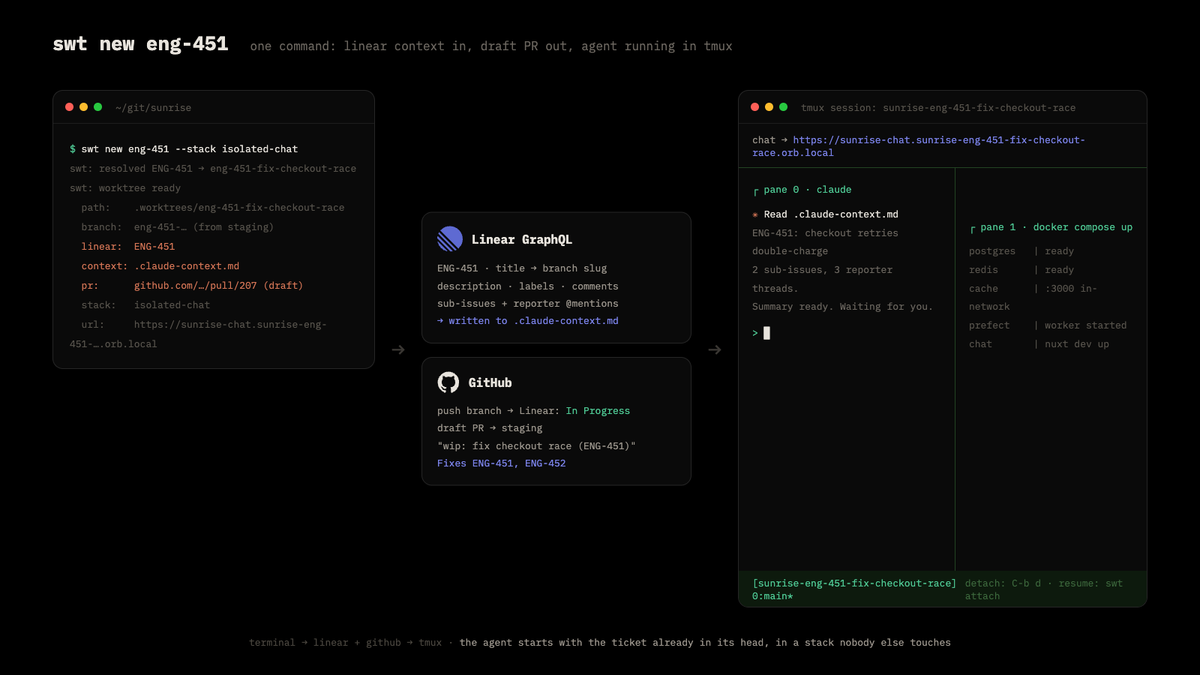1200x675 pixels.
Task: Click the claude prompt input cursor
Action: [x=767, y=333]
